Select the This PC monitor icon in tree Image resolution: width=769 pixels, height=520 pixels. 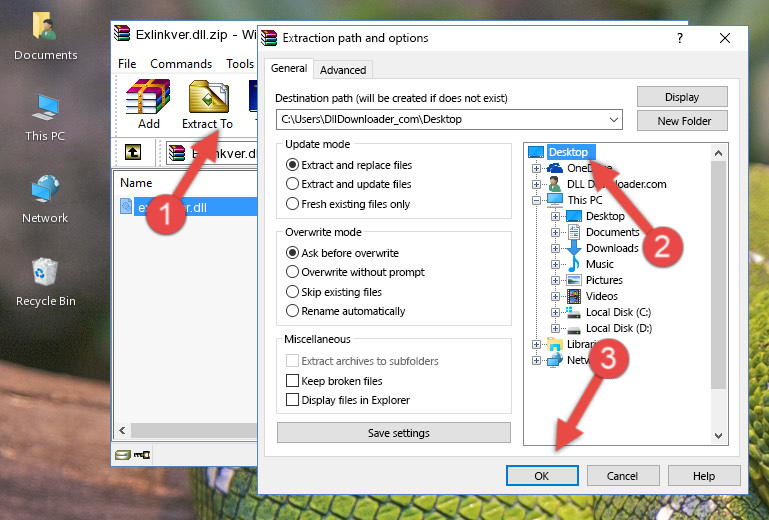(555, 200)
